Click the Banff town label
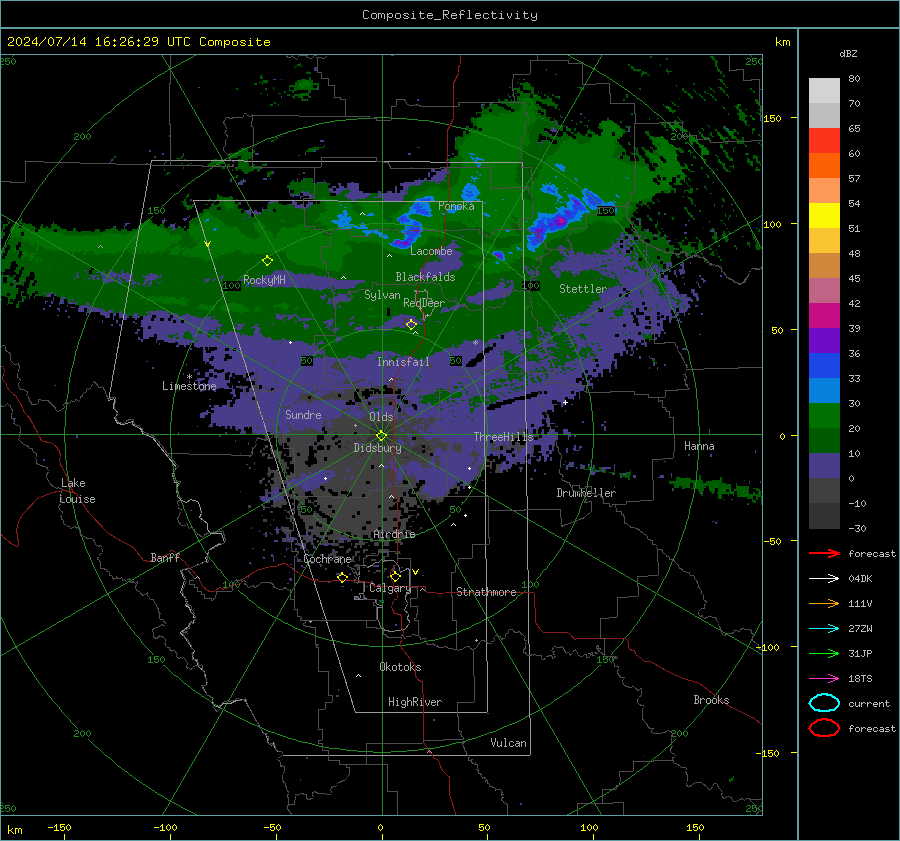Image resolution: width=900 pixels, height=841 pixels. pyautogui.click(x=165, y=557)
